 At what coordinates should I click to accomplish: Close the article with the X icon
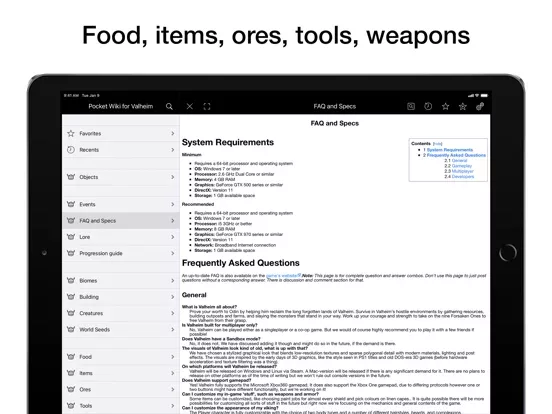point(189,106)
